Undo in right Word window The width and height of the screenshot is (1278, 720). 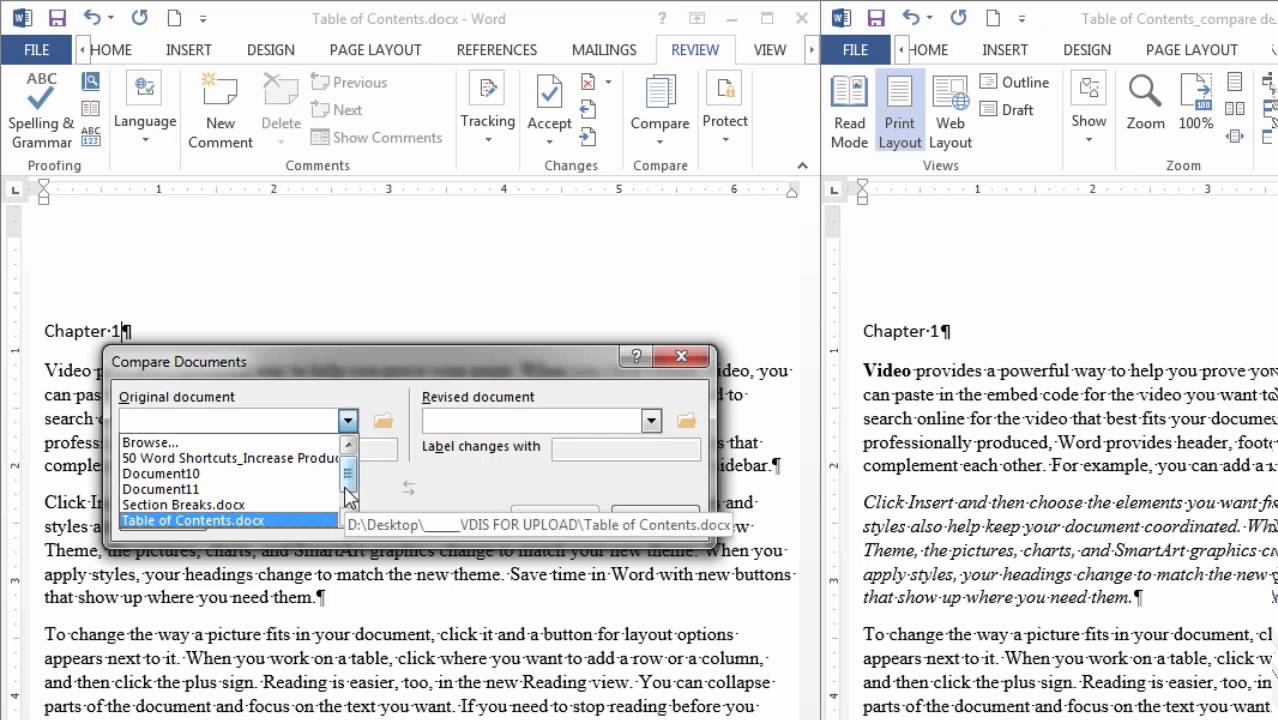[x=911, y=18]
